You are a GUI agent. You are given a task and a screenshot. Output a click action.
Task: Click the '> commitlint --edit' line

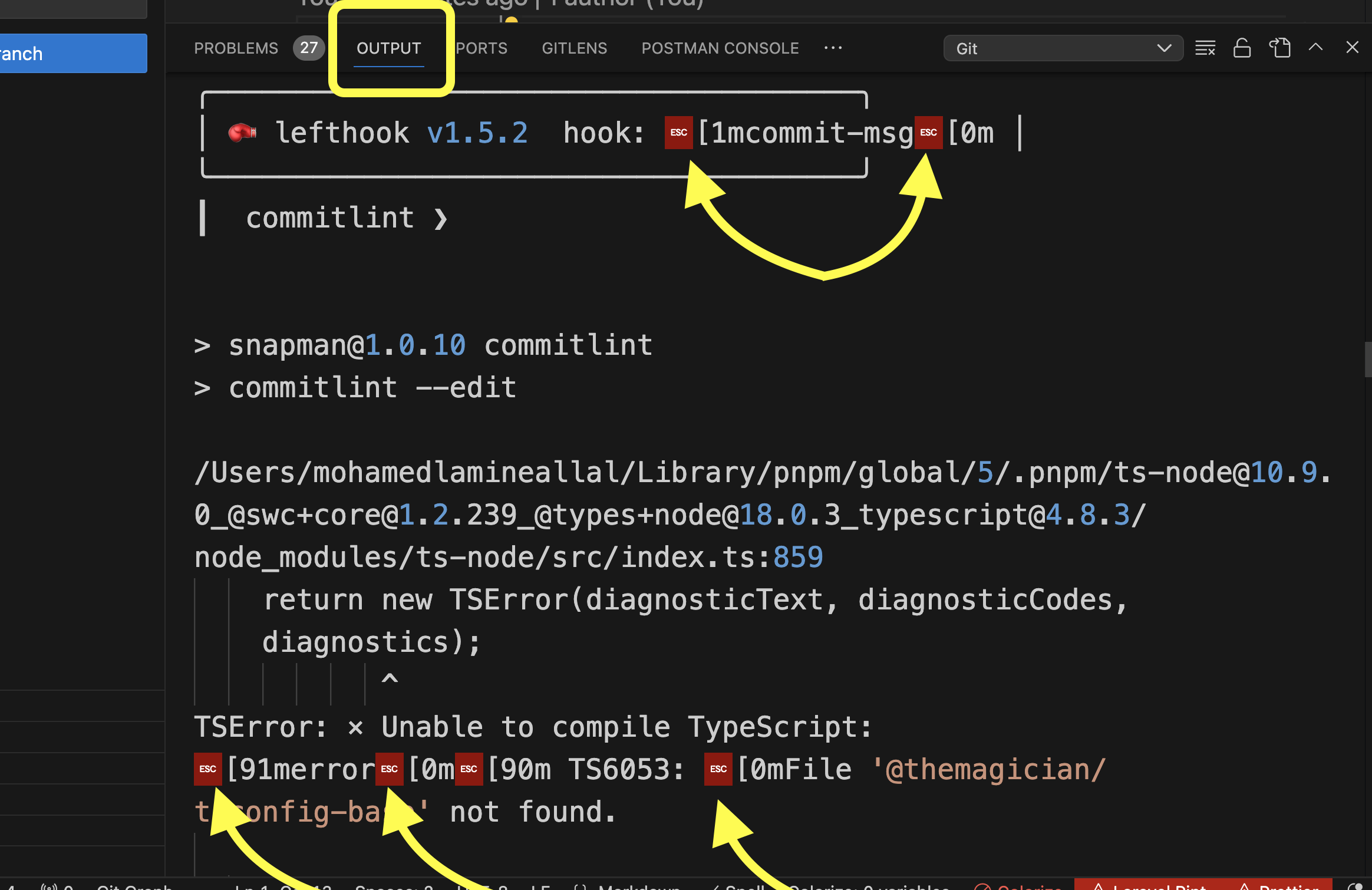(x=355, y=388)
